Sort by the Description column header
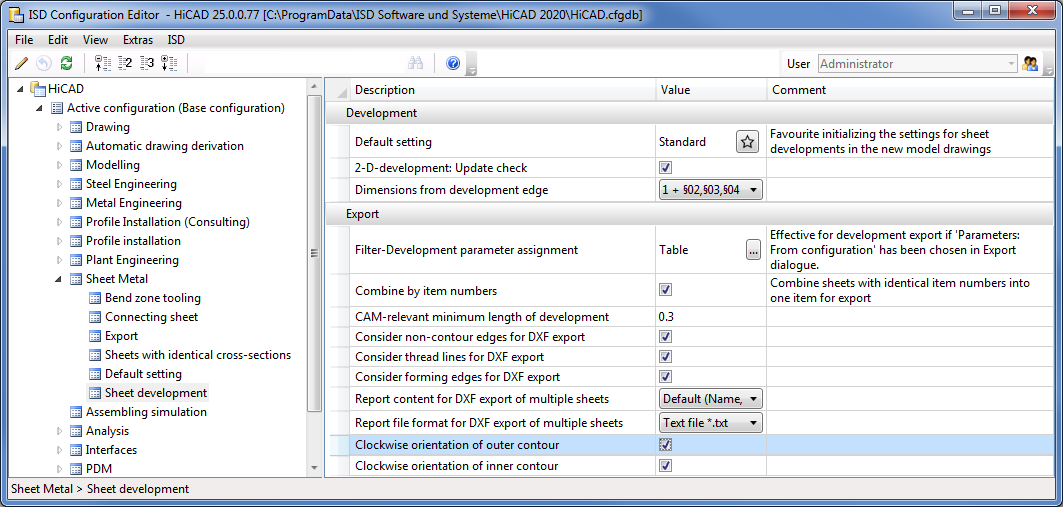 coord(502,90)
